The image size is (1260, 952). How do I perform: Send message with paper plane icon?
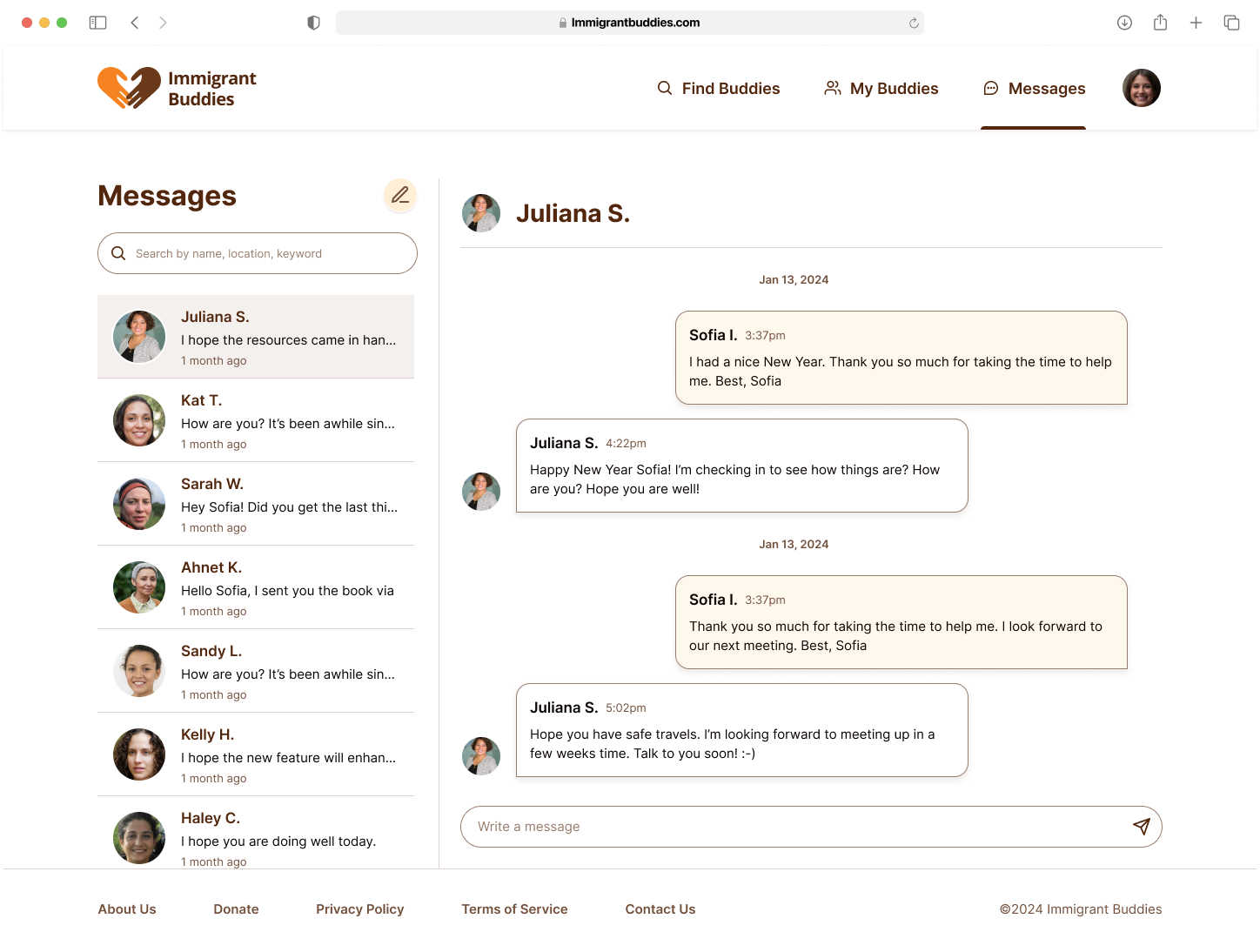[1142, 827]
